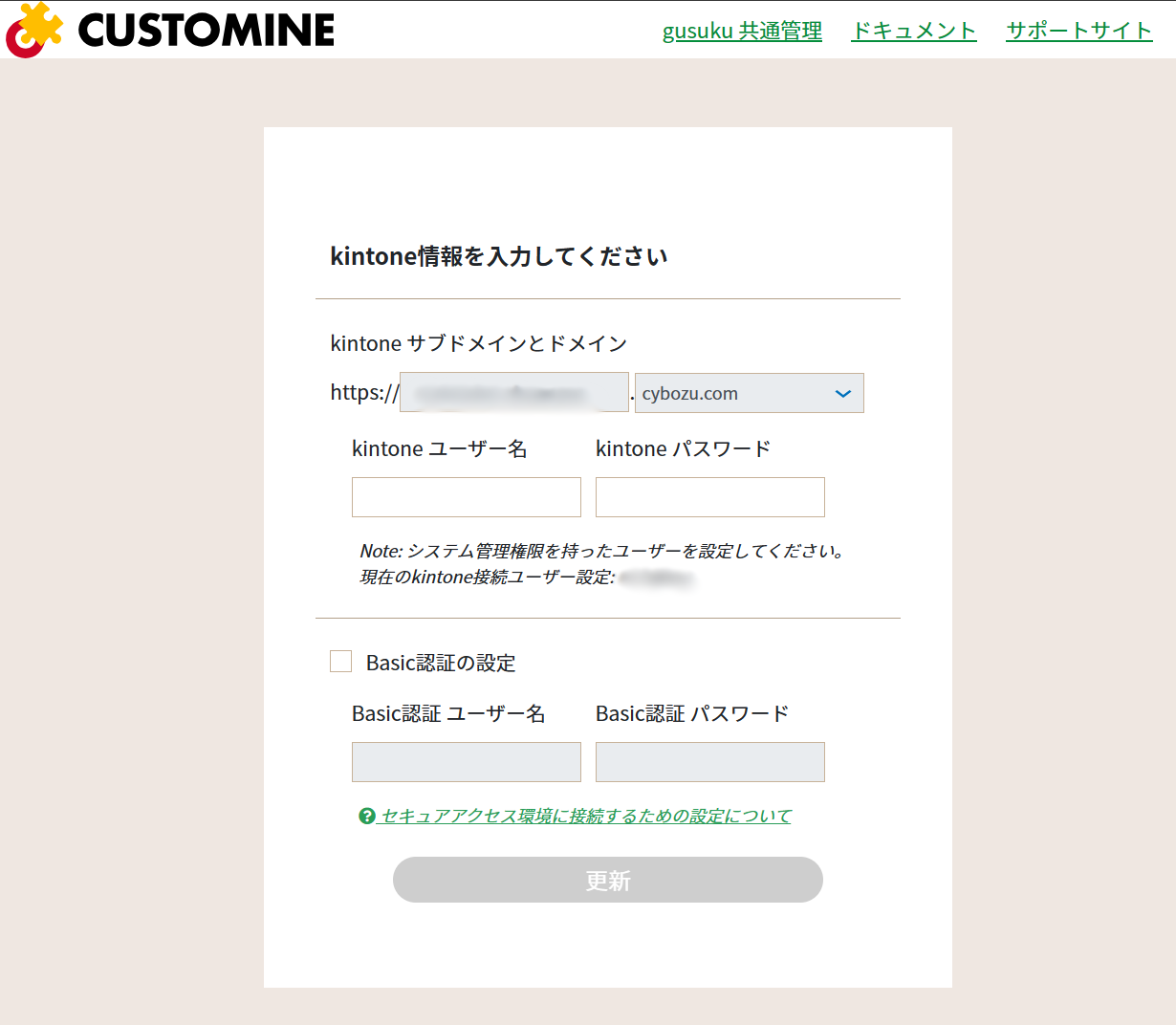Click the 現在のkintone接続ユーザー設定 text
The width and height of the screenshot is (1176, 1025).
(488, 577)
